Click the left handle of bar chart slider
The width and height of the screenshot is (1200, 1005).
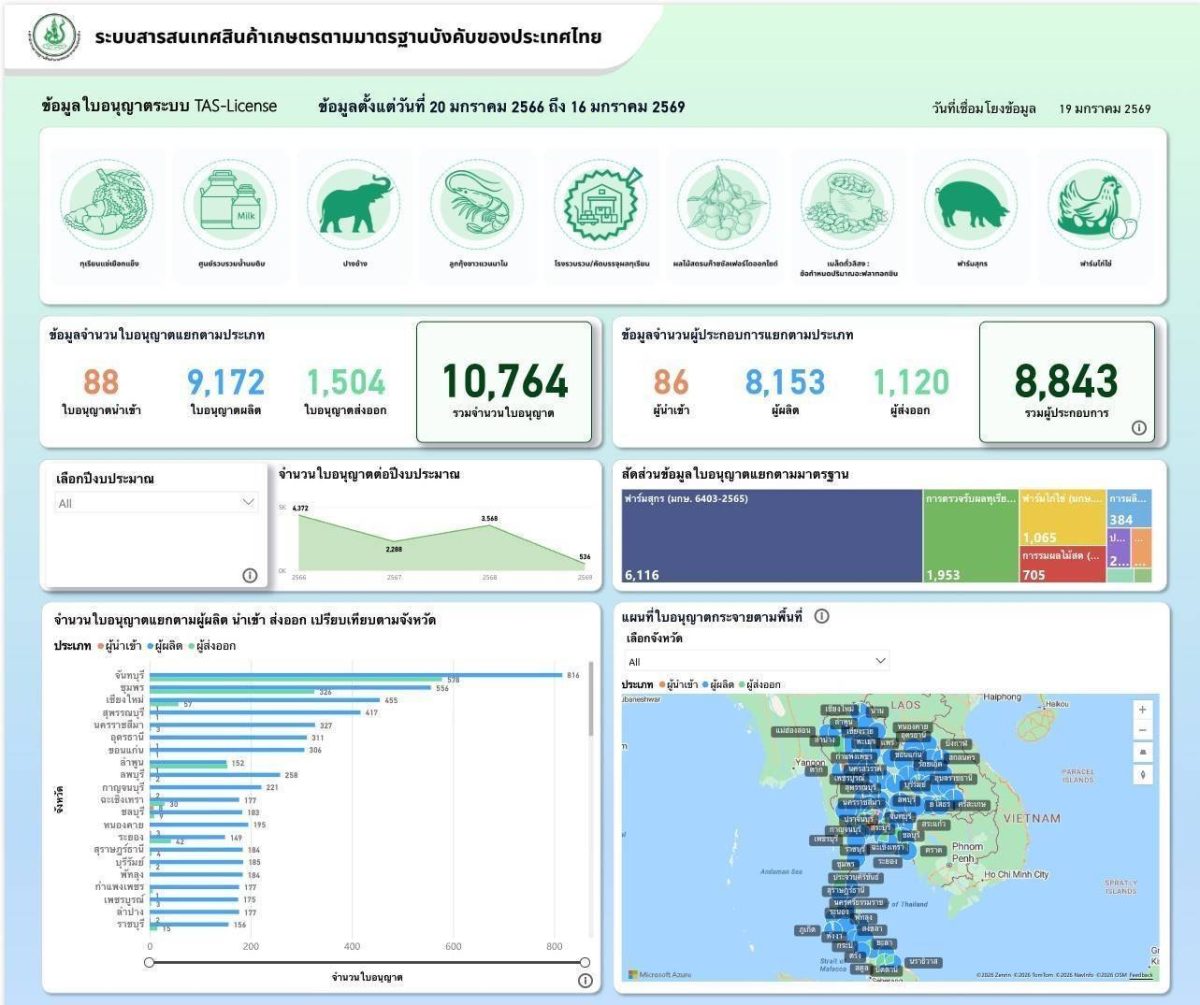click(x=150, y=962)
